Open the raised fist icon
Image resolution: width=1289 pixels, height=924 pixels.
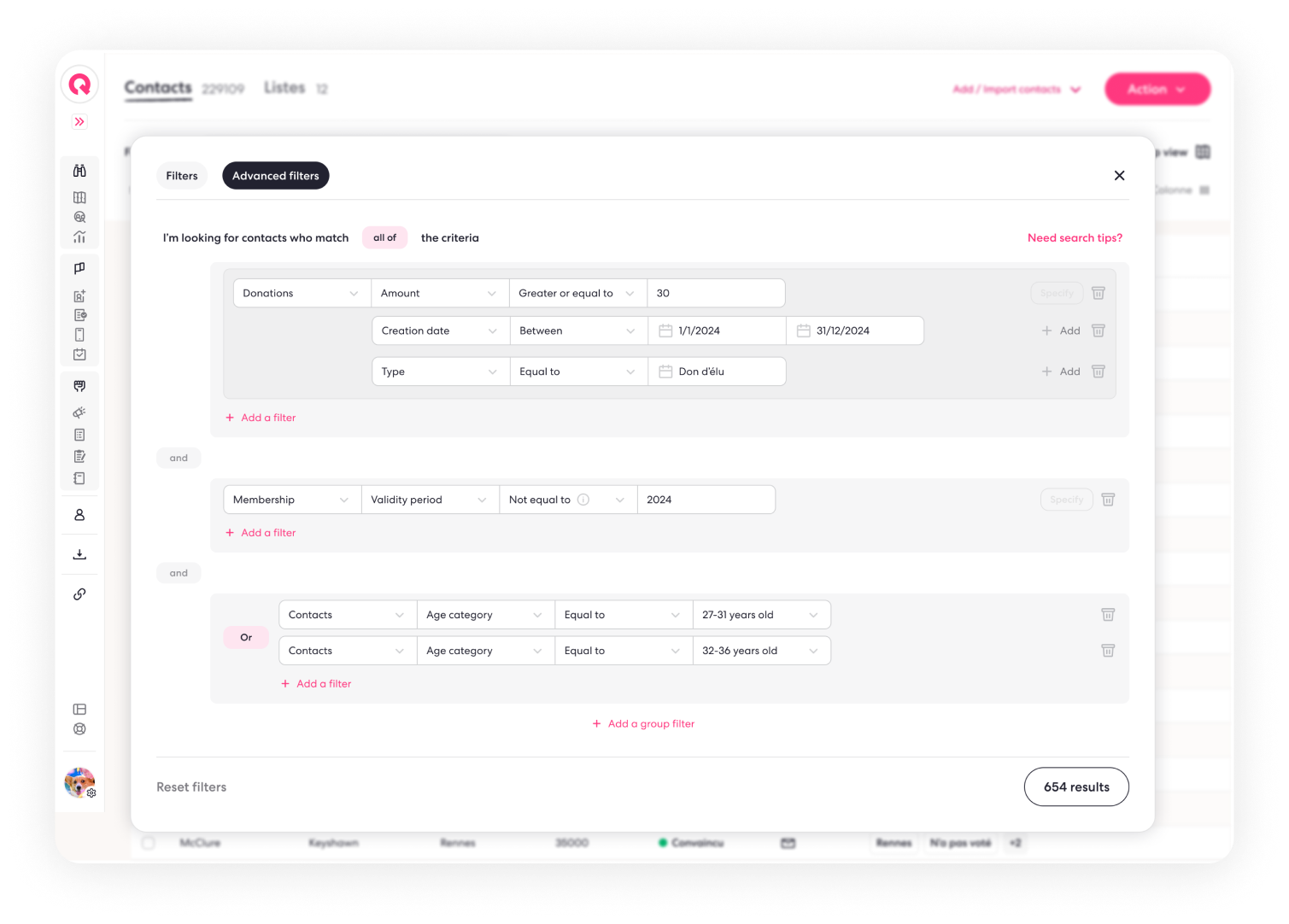point(79,386)
